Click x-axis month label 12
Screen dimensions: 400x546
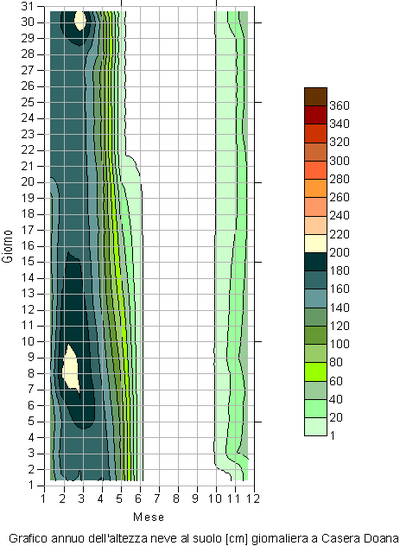pos(253,499)
